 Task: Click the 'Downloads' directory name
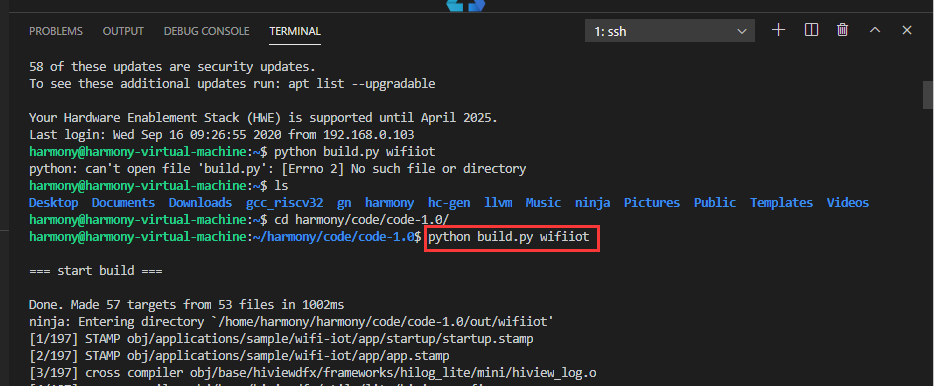click(x=200, y=203)
